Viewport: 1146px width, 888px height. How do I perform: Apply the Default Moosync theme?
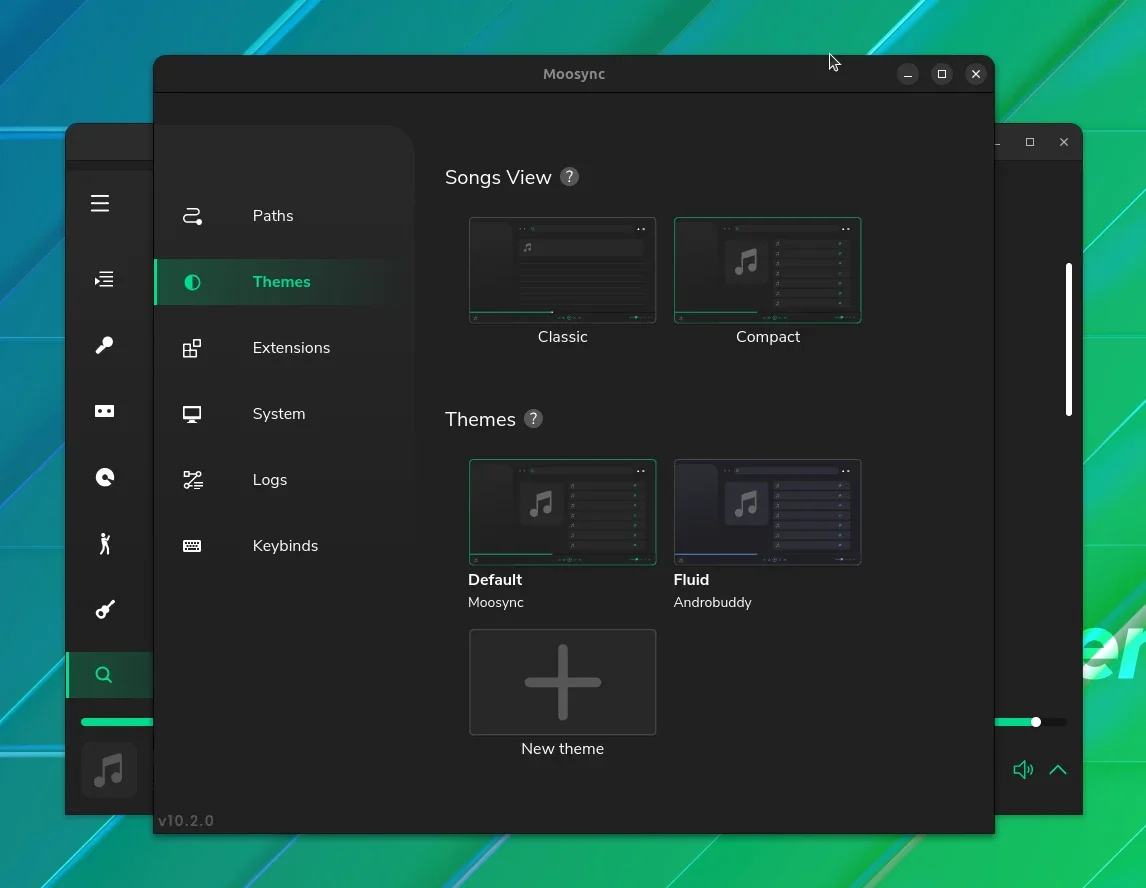coord(563,512)
